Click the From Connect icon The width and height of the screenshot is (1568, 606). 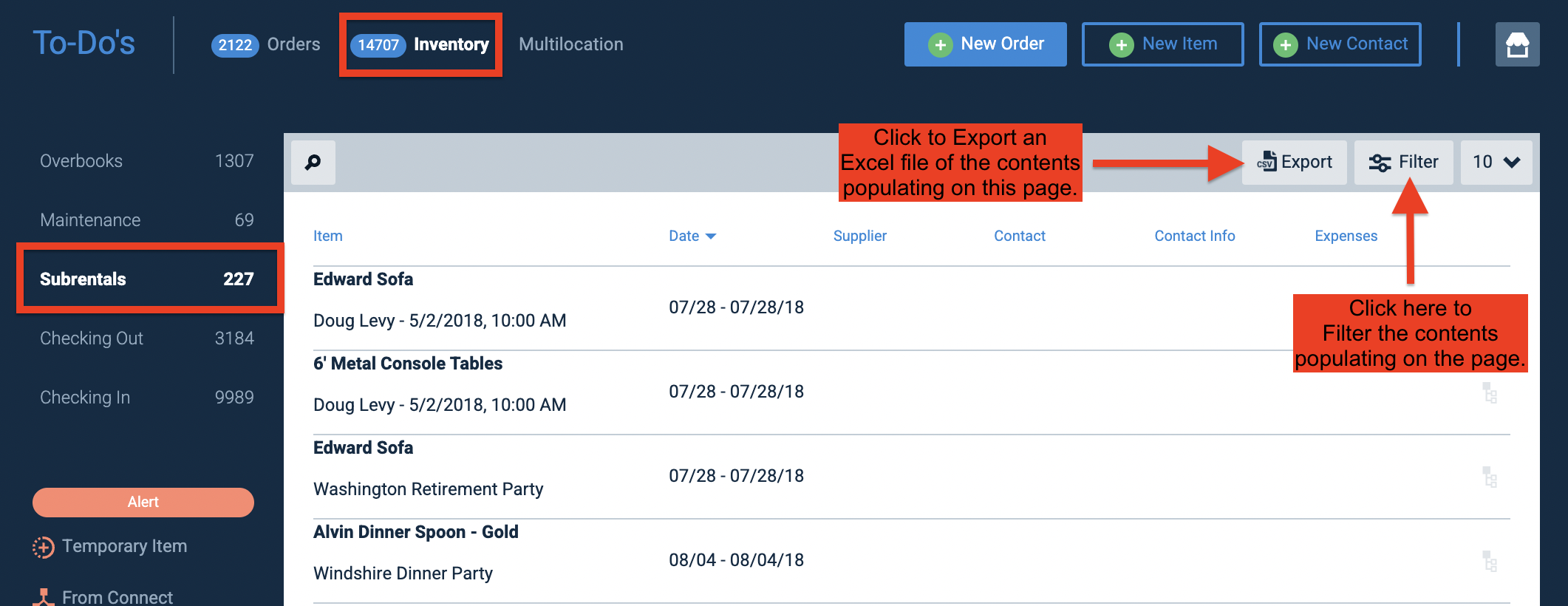(x=44, y=597)
